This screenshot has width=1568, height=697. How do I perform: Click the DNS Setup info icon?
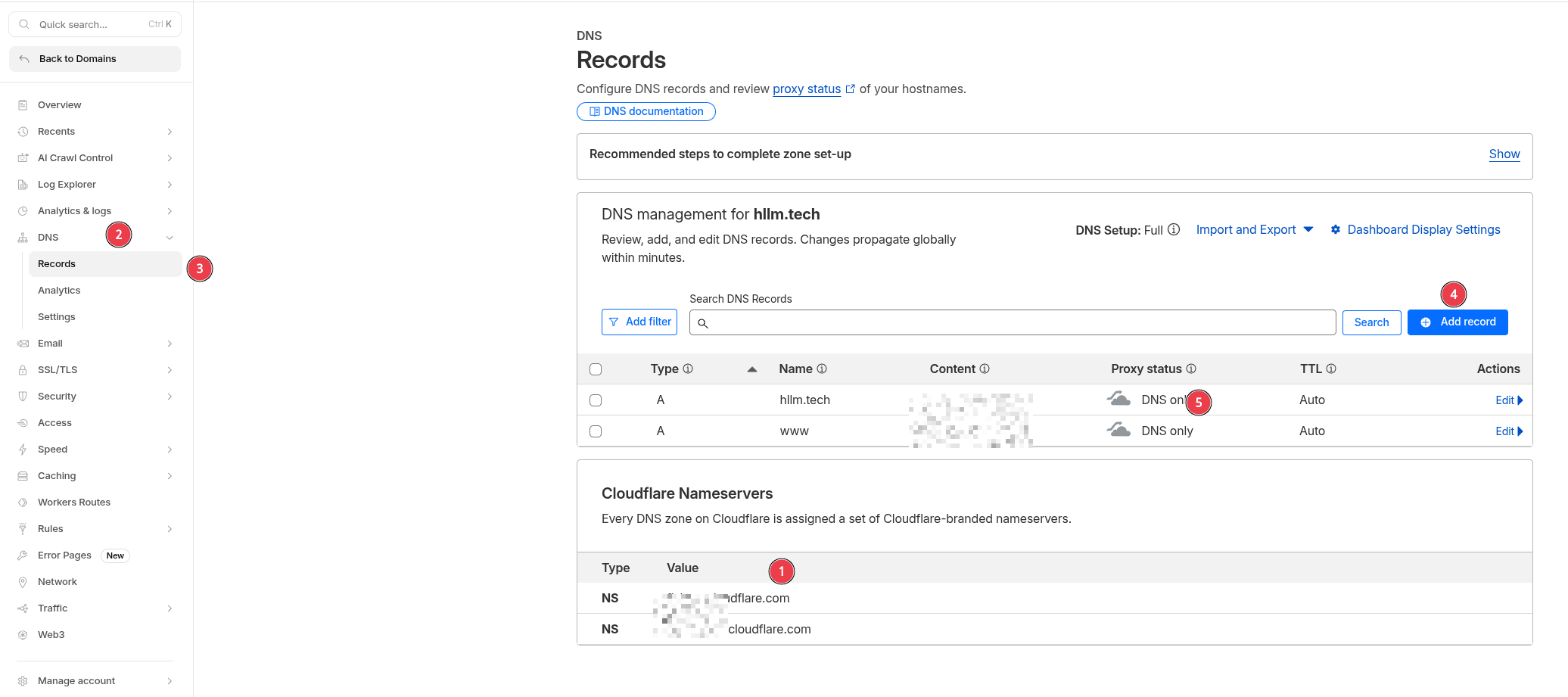[1174, 229]
